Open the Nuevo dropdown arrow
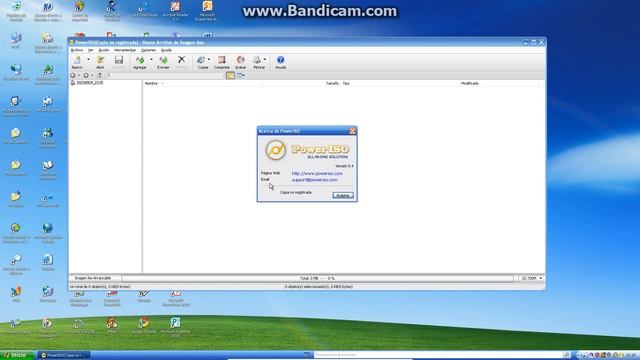Screen dimensions: 640x360 click(88, 60)
